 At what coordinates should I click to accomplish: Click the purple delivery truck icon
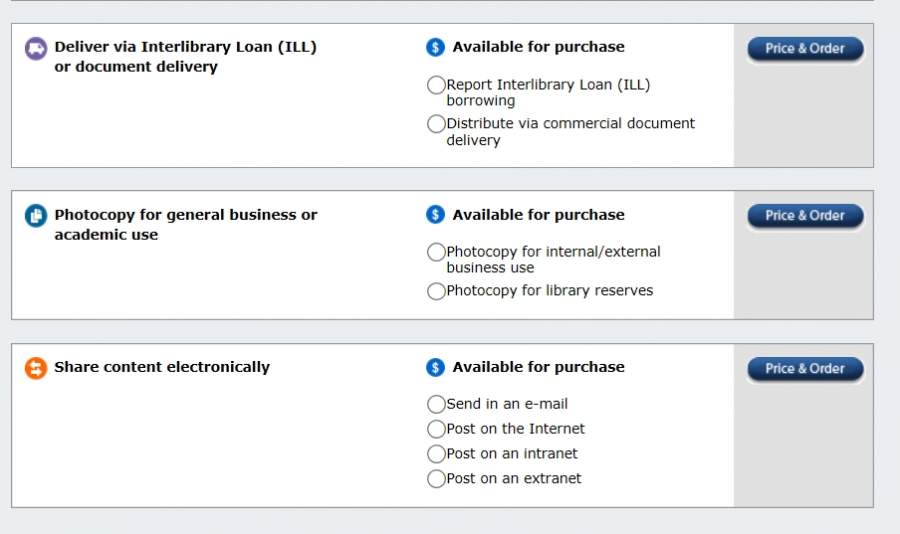[35, 48]
